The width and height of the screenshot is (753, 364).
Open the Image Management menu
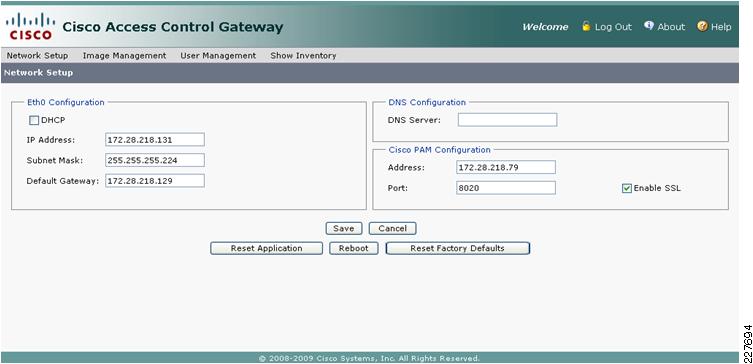coord(124,56)
